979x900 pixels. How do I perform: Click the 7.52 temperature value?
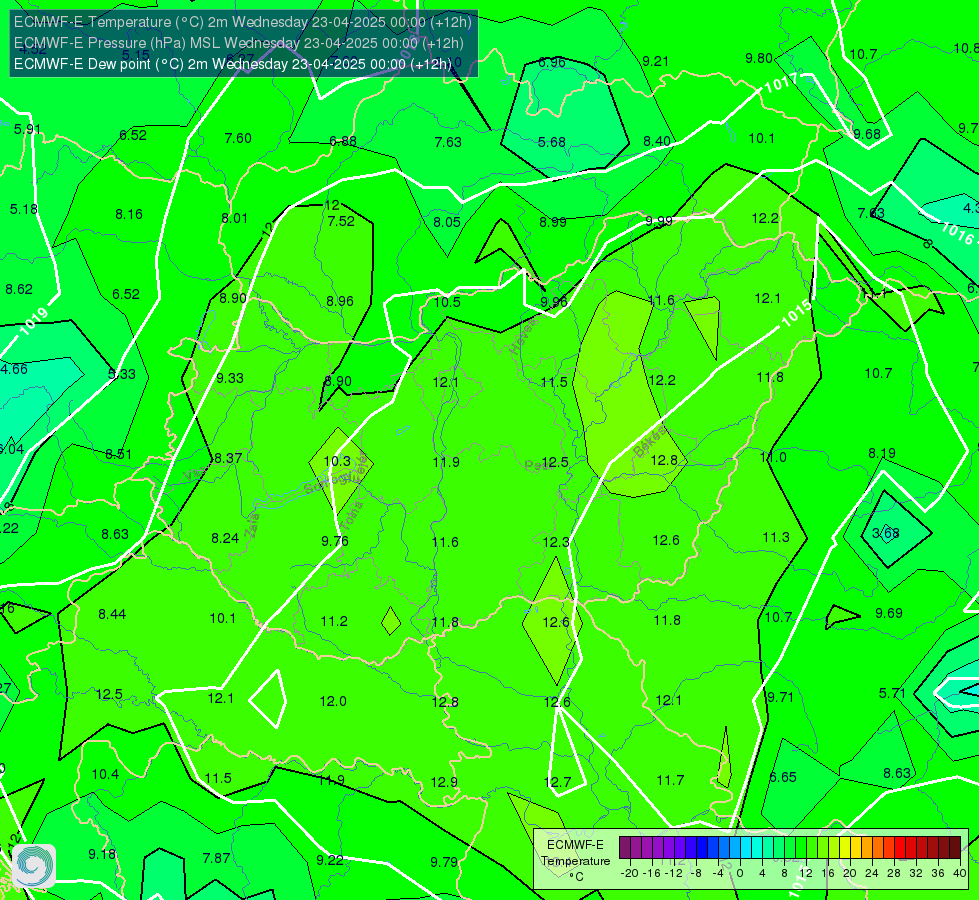tap(341, 220)
